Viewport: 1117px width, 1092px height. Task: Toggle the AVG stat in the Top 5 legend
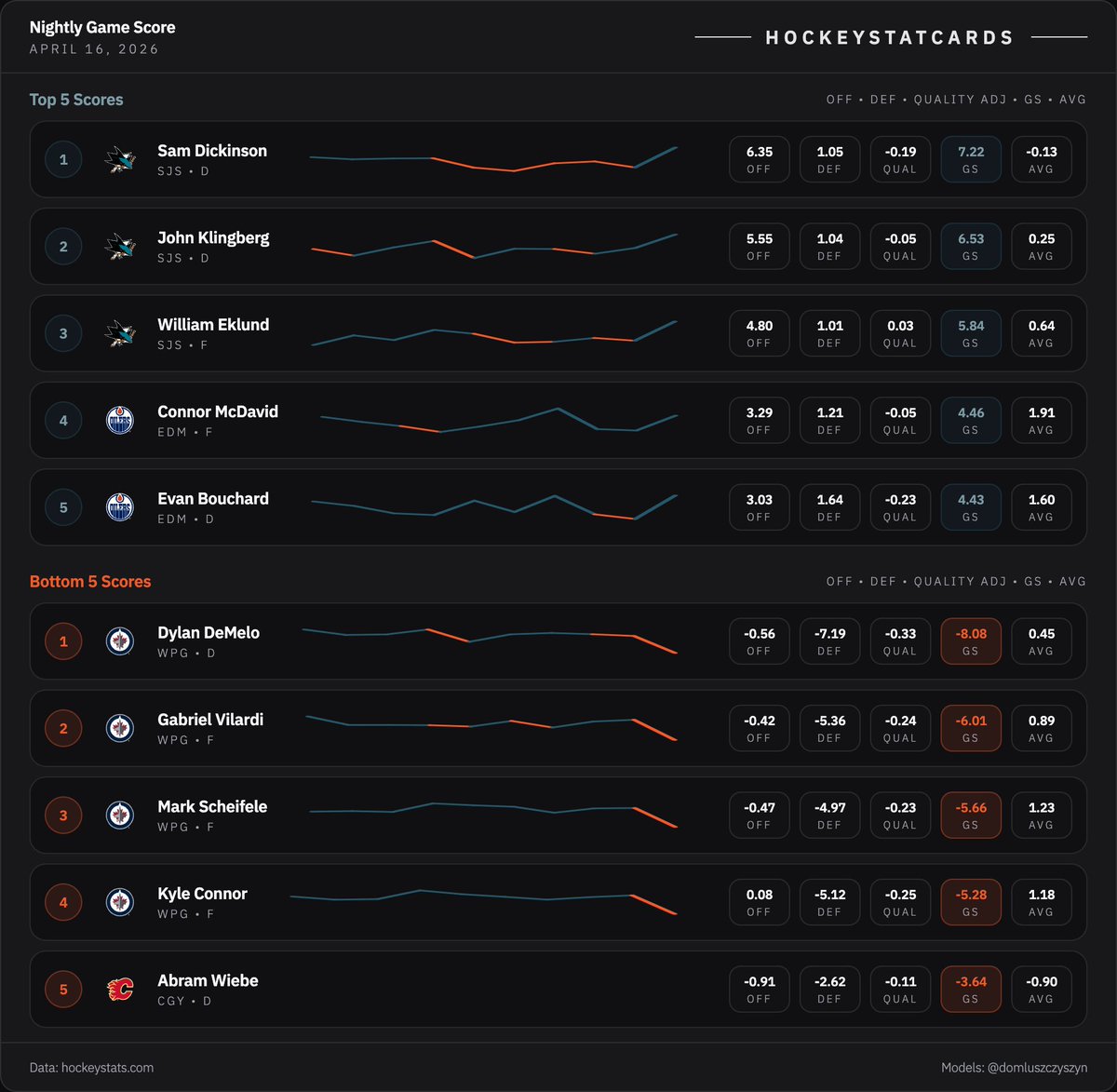pyautogui.click(x=1073, y=99)
